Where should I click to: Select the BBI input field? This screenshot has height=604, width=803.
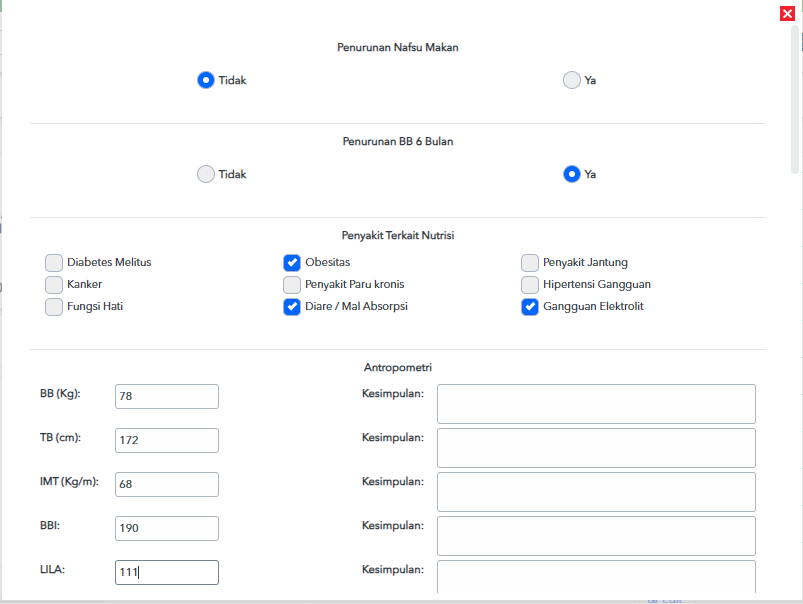(x=167, y=528)
